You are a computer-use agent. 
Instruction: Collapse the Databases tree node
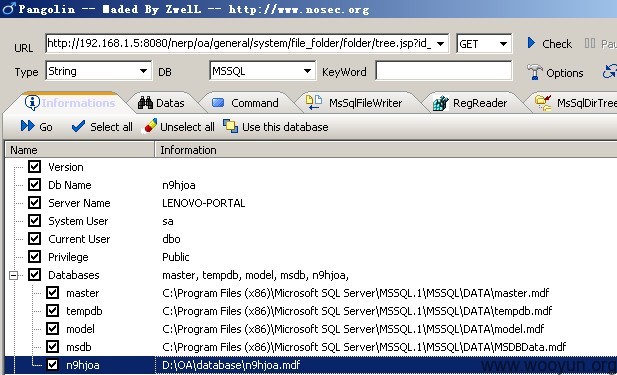pos(13,275)
